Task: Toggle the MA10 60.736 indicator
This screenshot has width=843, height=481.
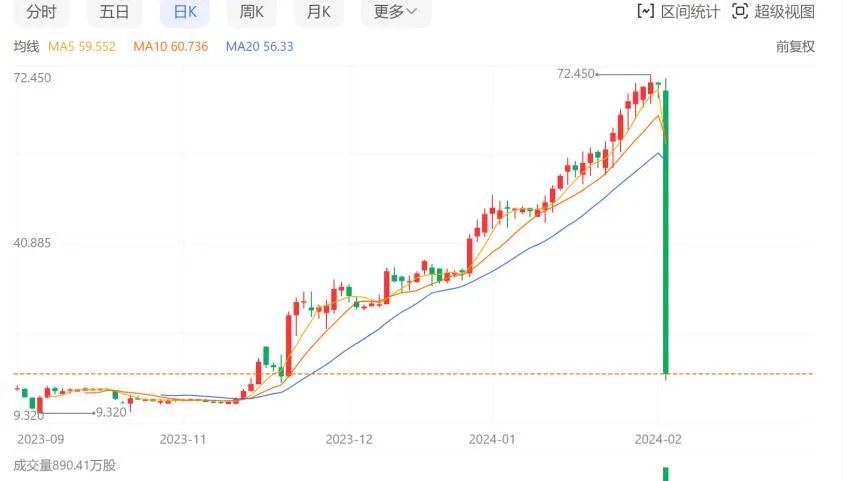Action: (170, 46)
